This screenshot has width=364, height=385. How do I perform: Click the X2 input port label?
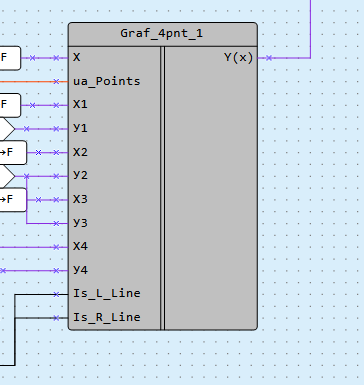pos(80,152)
